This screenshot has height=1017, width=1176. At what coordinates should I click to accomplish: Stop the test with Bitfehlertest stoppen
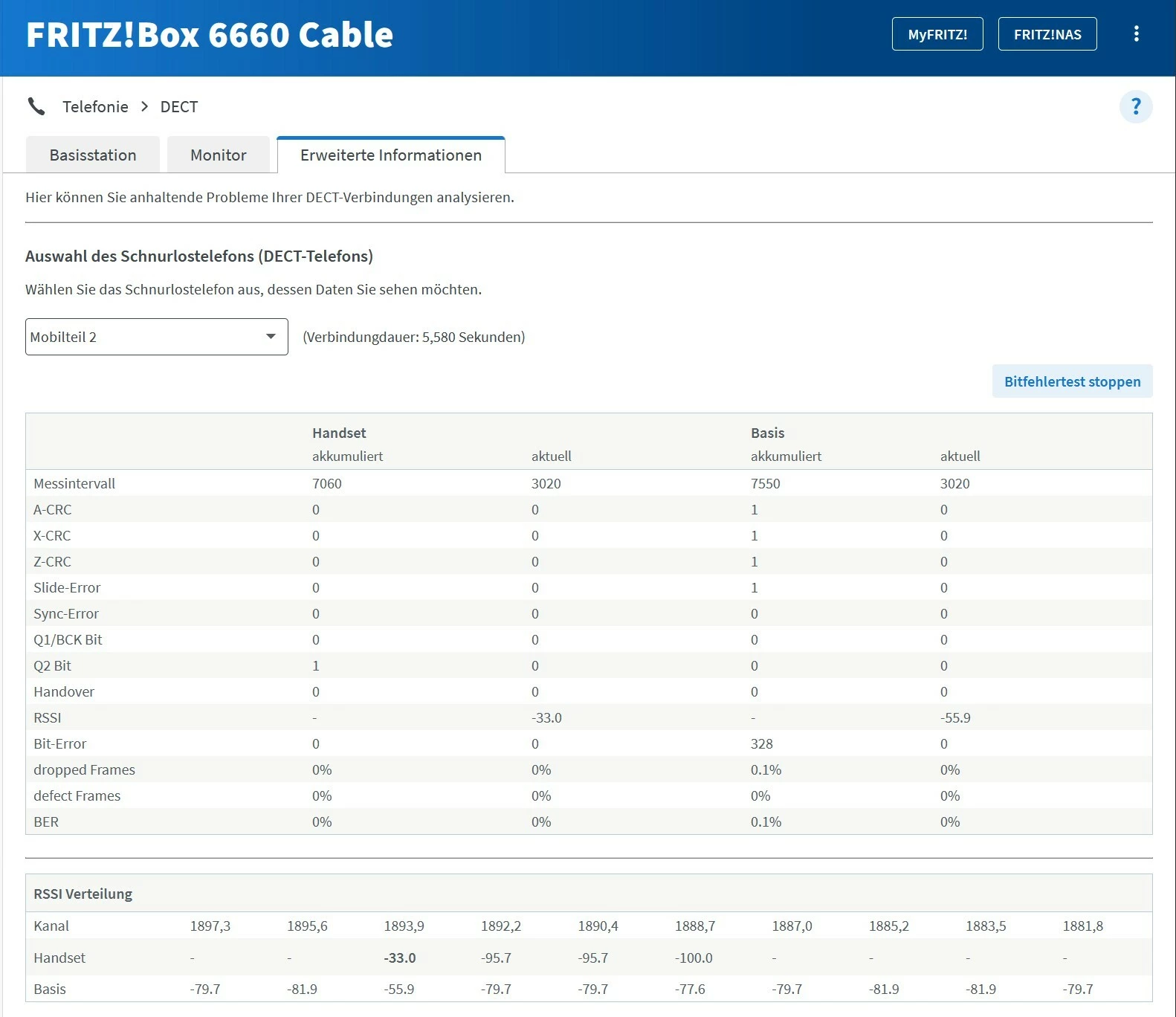pyautogui.click(x=1072, y=381)
